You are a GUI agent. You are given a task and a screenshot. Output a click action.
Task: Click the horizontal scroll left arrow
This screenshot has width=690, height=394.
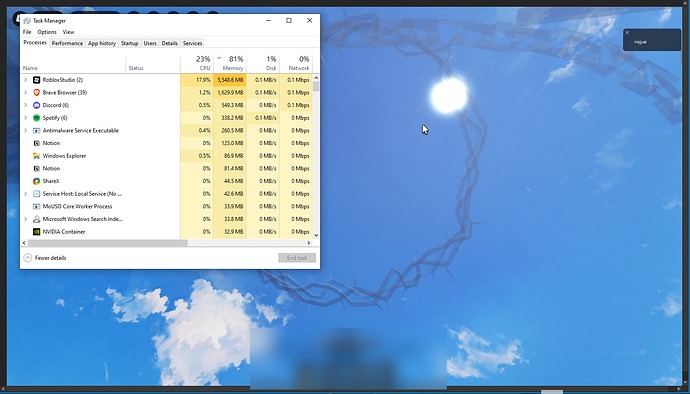(x=24, y=243)
